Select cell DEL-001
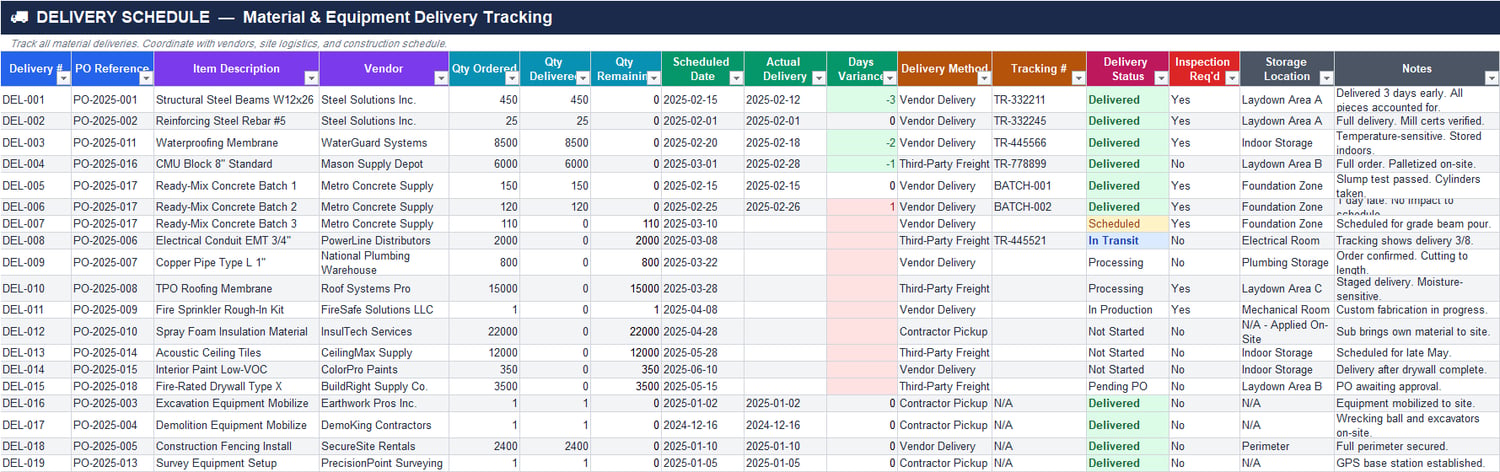 (35, 100)
